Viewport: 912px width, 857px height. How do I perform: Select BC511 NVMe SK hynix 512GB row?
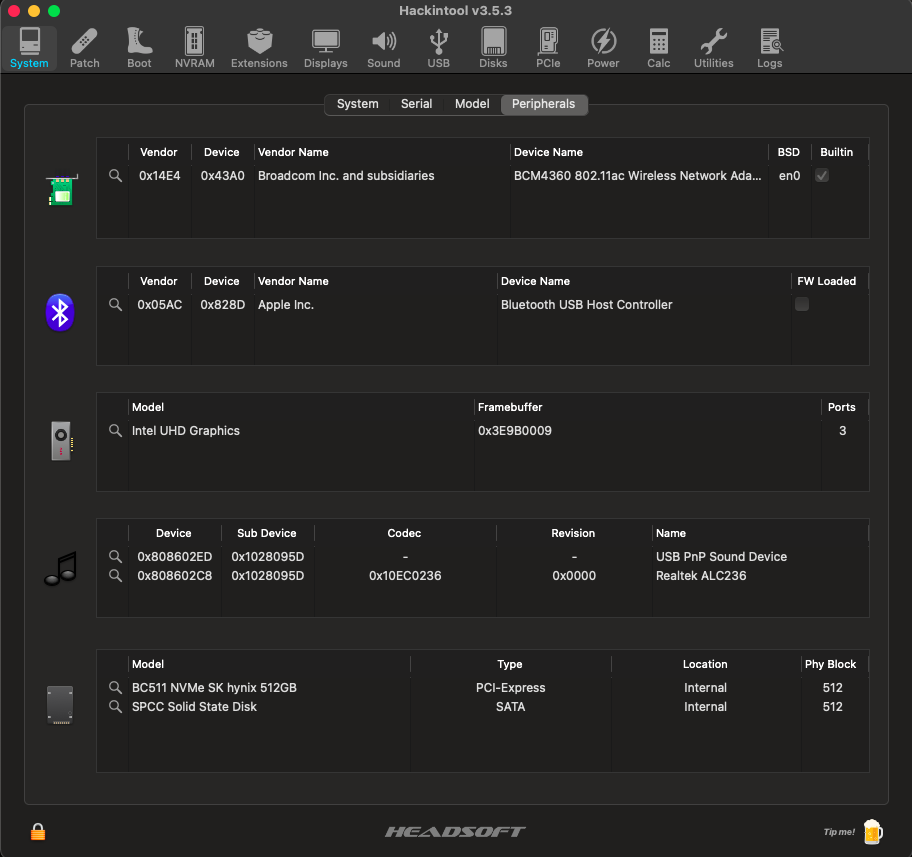pyautogui.click(x=483, y=687)
